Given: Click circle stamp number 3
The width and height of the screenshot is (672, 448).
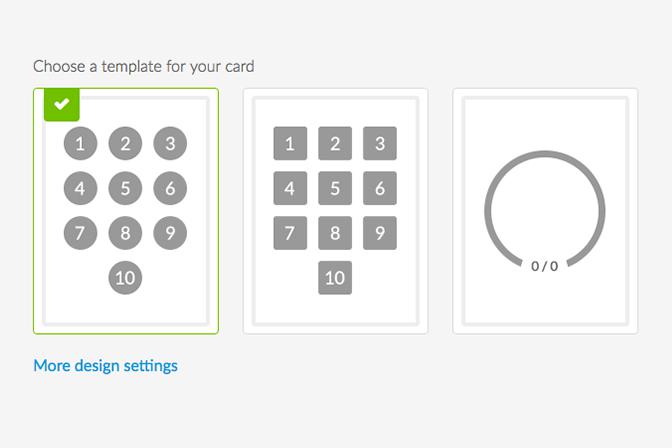Looking at the screenshot, I should click(x=170, y=143).
